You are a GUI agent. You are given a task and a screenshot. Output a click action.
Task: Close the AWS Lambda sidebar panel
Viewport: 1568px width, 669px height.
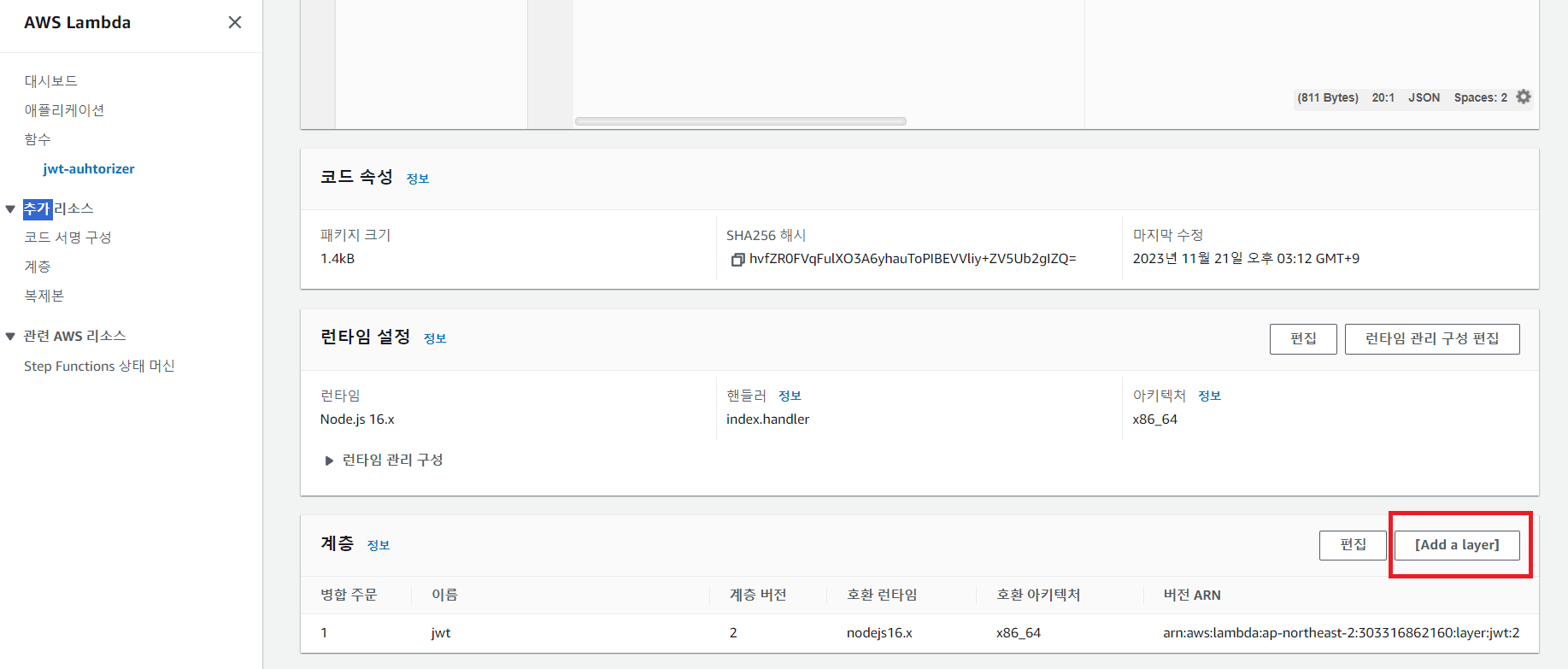(x=235, y=22)
